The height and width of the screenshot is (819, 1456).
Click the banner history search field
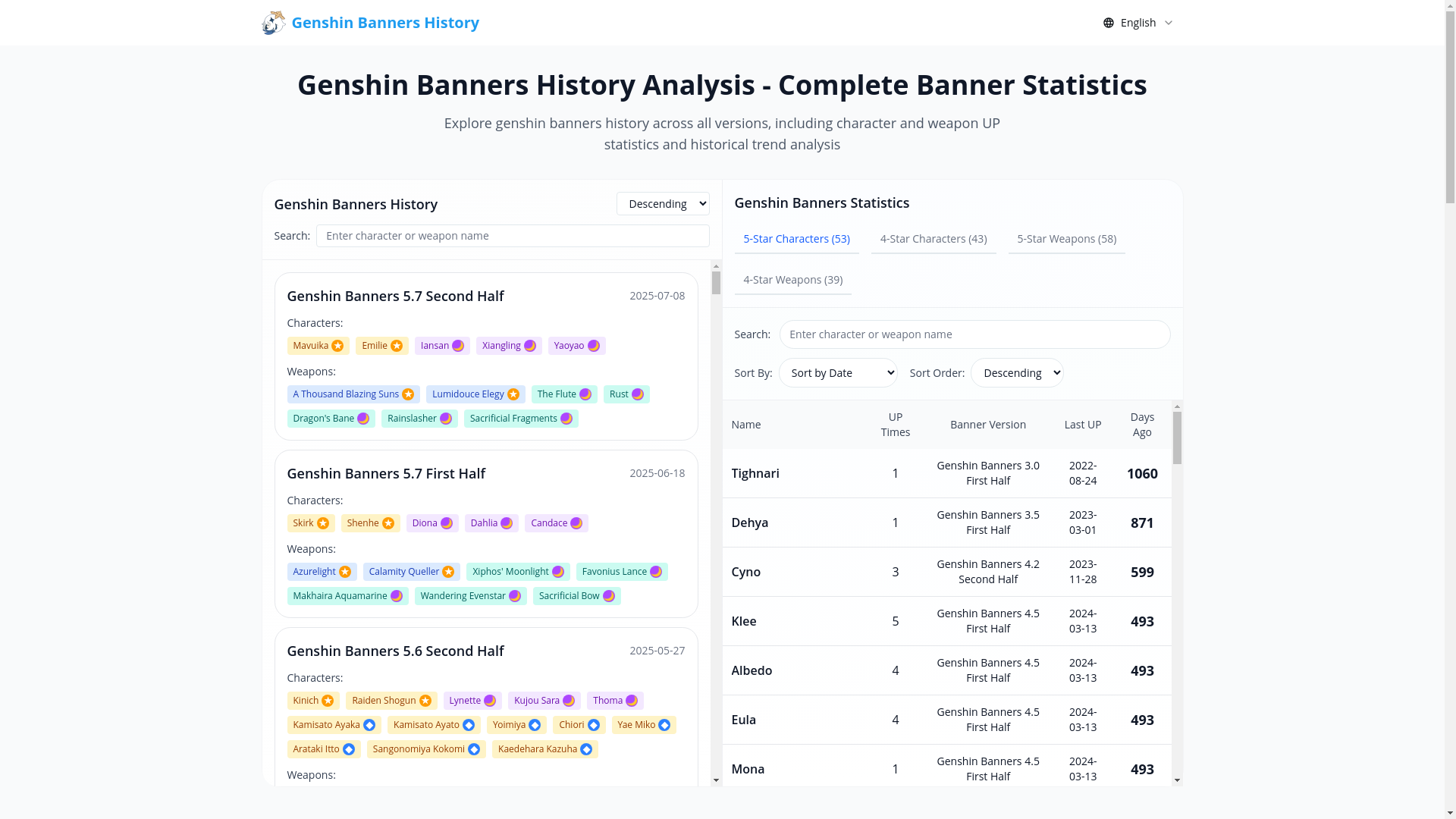pyautogui.click(x=513, y=236)
